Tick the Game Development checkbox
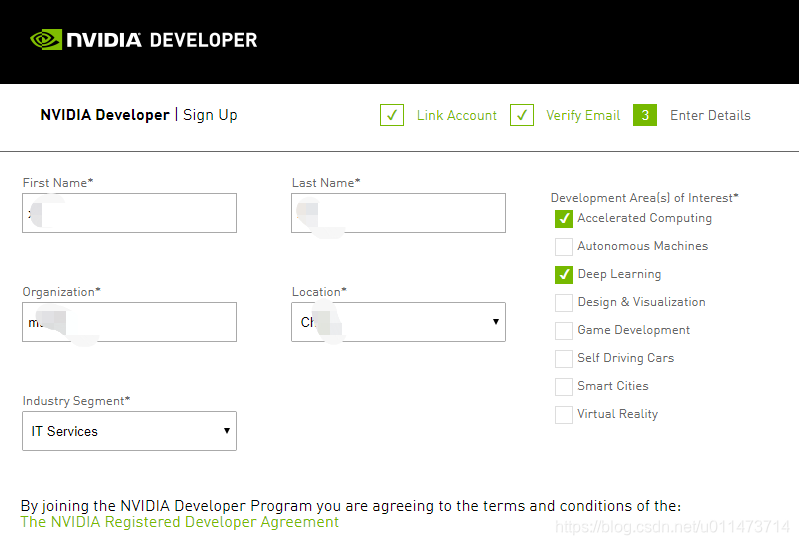The width and height of the screenshot is (799, 545). click(x=564, y=331)
